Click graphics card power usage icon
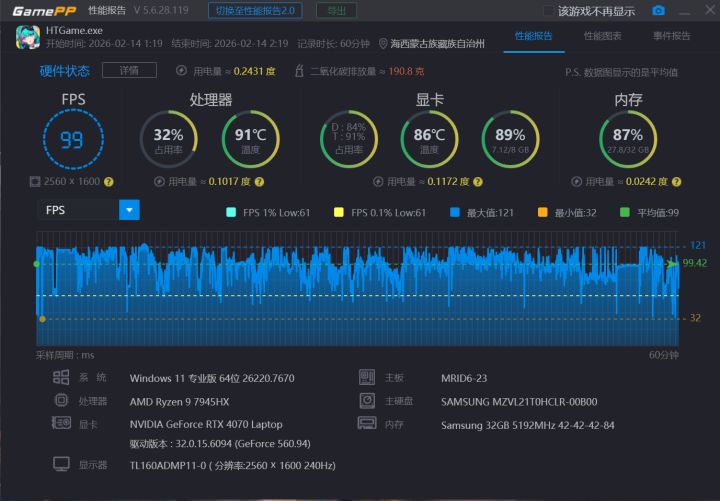This screenshot has width=720, height=501. 378,182
